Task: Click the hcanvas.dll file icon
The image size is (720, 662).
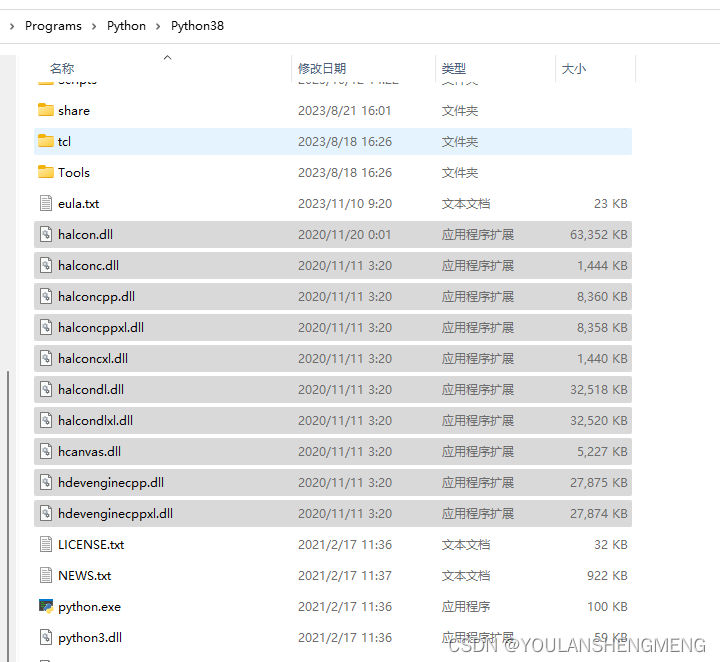Action: 45,451
